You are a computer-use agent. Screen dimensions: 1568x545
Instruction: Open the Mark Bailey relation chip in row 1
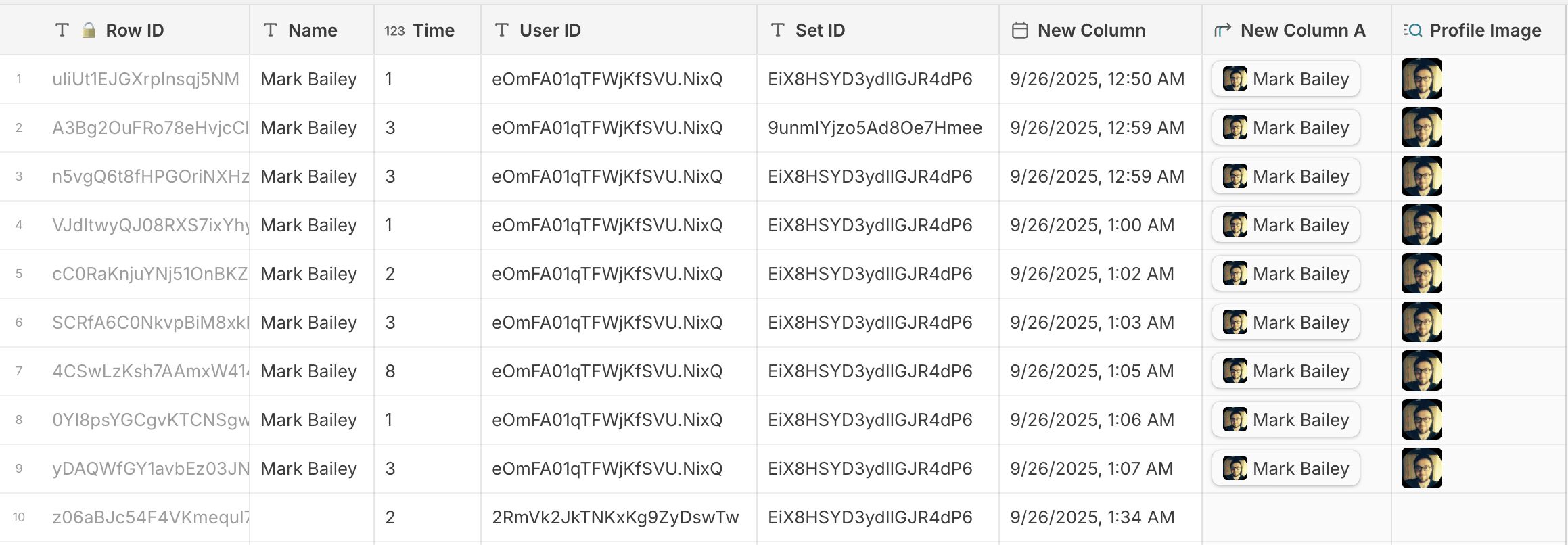pyautogui.click(x=1285, y=79)
